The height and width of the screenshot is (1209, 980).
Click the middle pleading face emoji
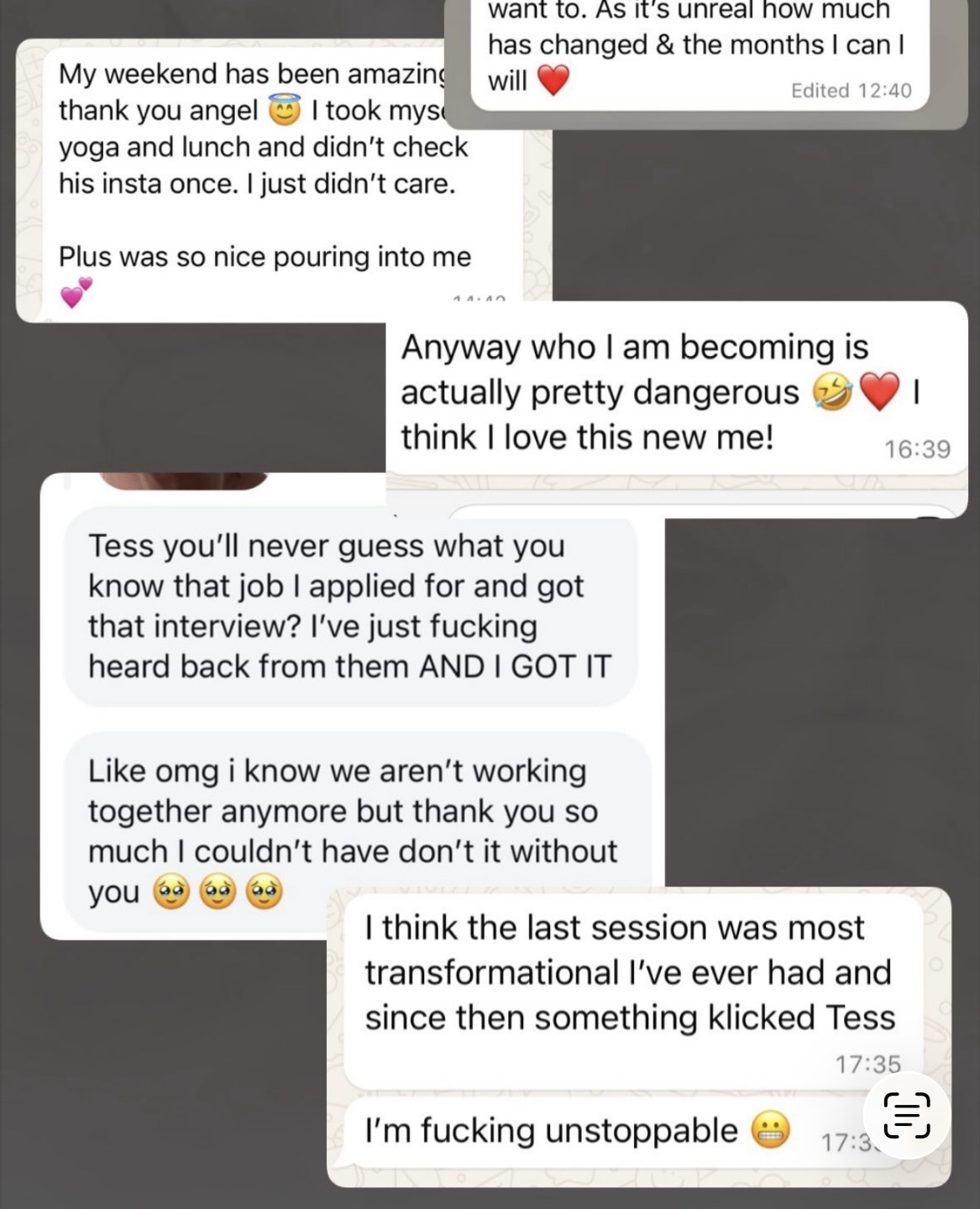(217, 892)
